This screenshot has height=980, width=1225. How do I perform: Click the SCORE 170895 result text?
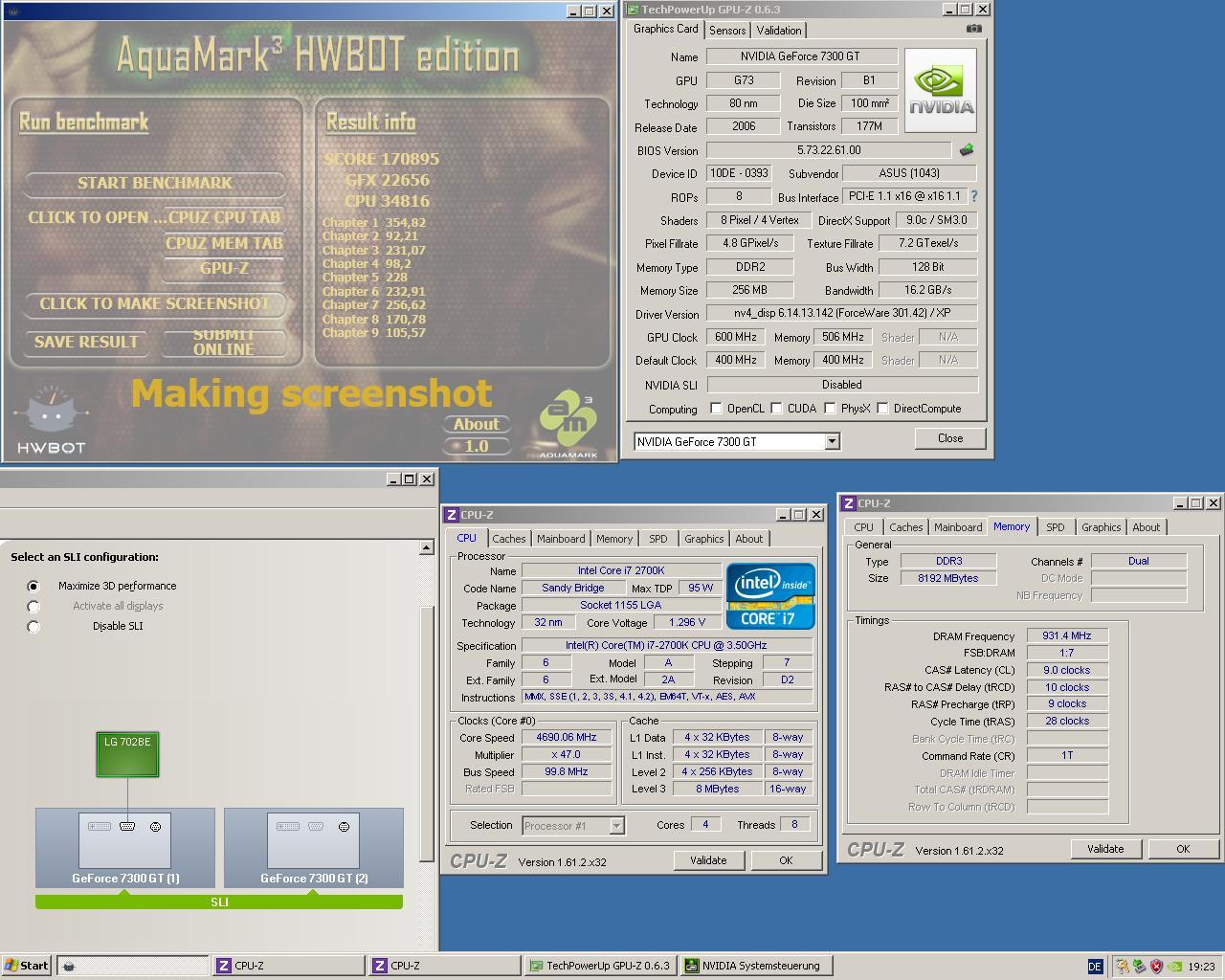pyautogui.click(x=381, y=159)
